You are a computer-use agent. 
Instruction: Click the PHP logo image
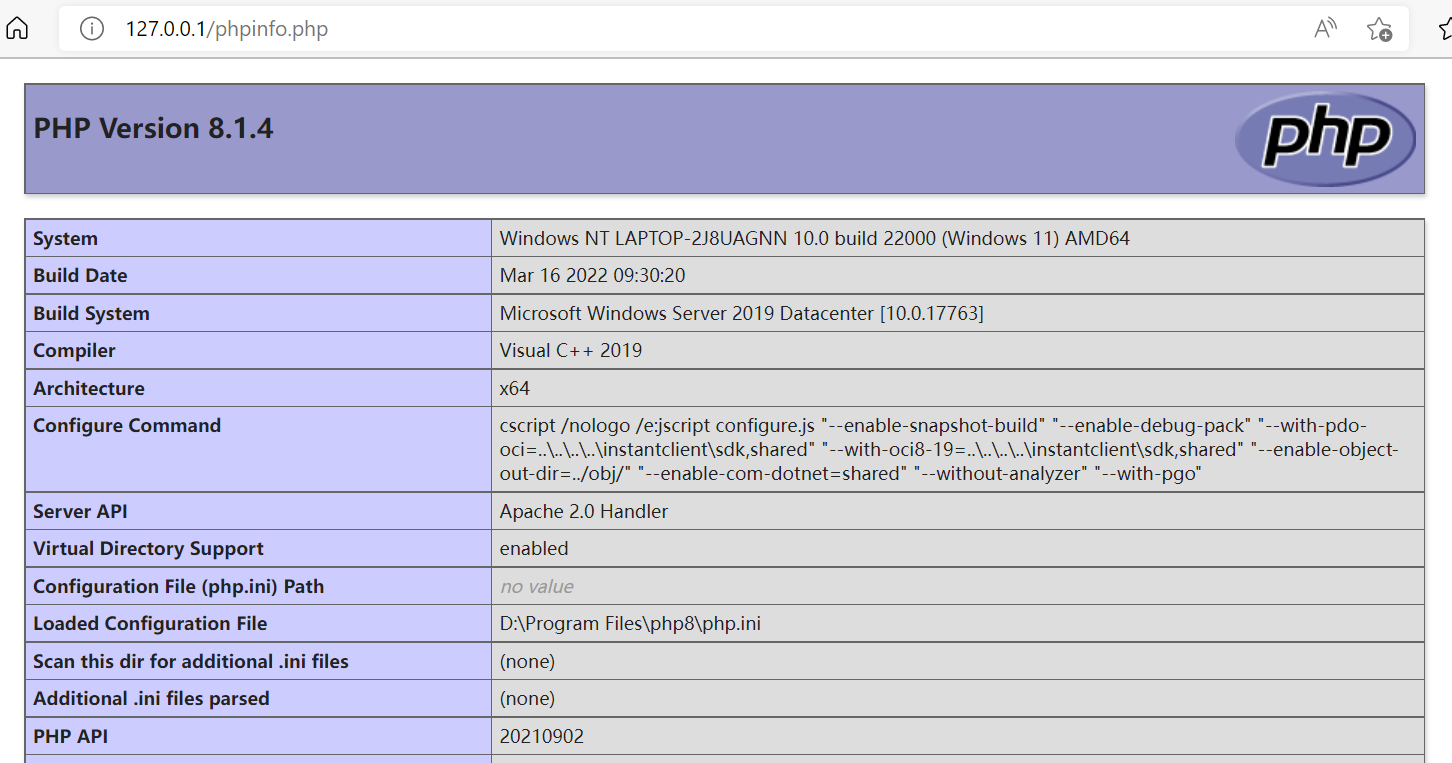1325,138
